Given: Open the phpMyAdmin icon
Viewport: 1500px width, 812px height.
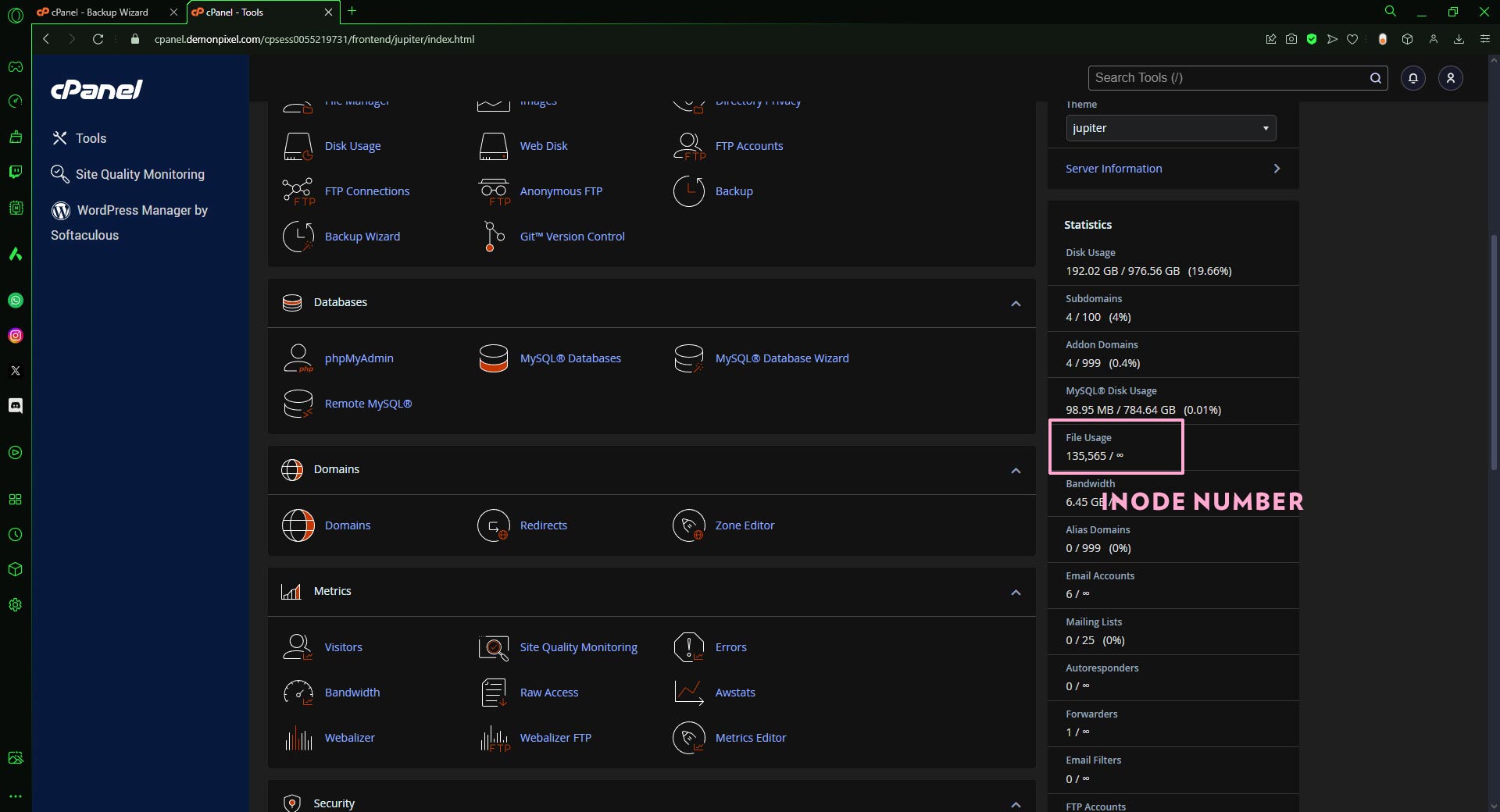Looking at the screenshot, I should pyautogui.click(x=298, y=358).
